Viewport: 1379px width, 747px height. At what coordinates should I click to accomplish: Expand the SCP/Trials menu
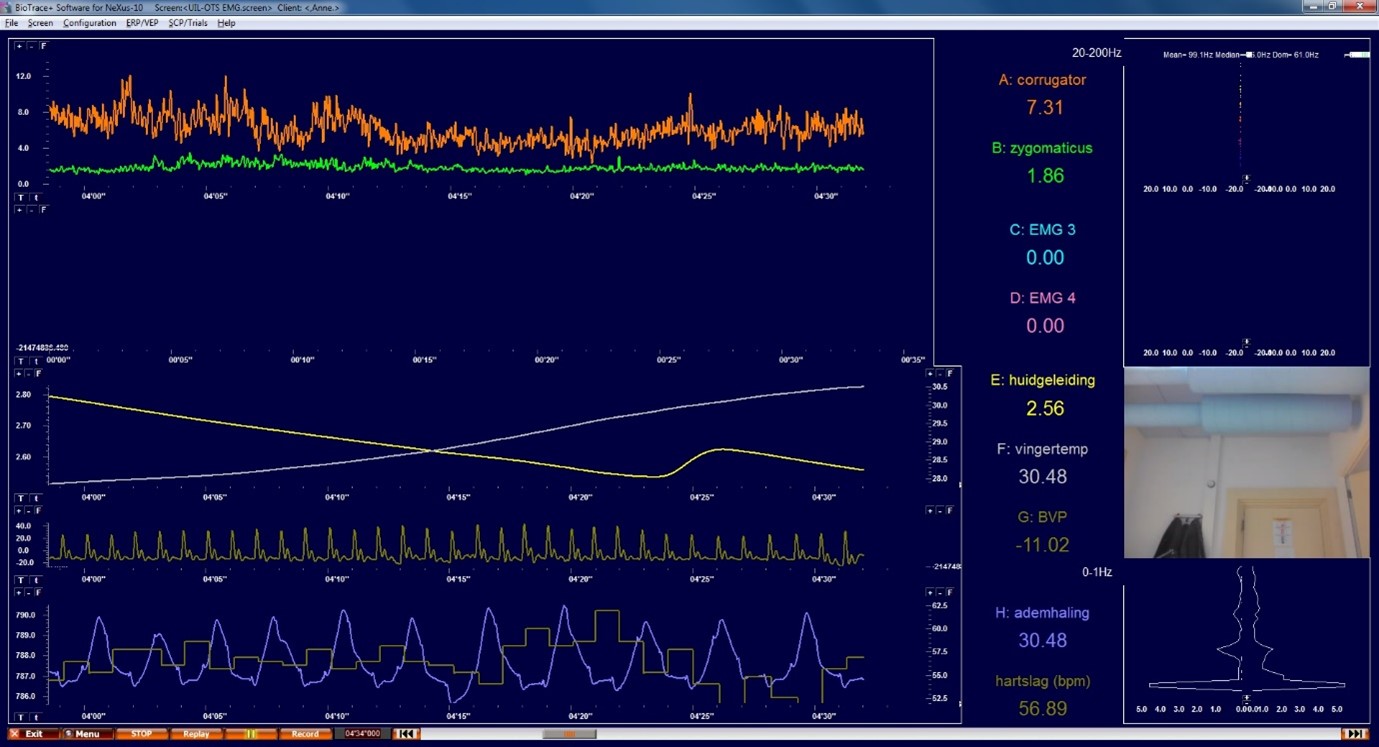pyautogui.click(x=188, y=23)
